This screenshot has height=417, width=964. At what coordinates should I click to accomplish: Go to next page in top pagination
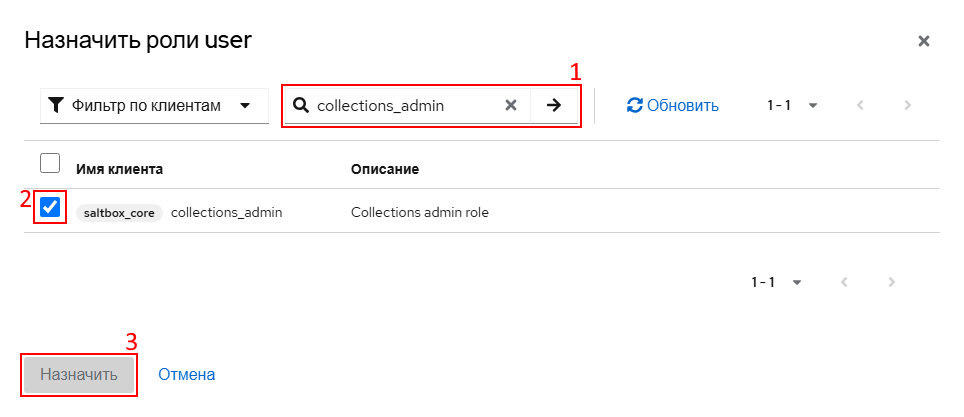(x=907, y=105)
